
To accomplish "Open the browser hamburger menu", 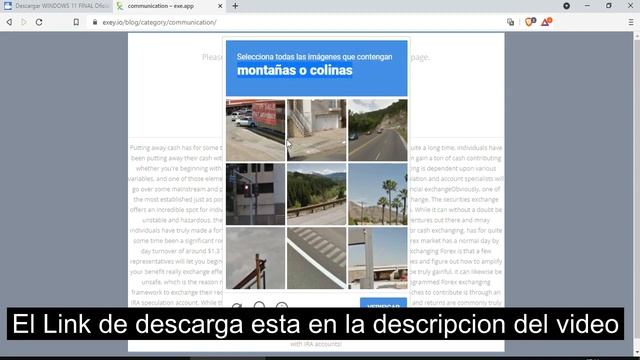I will pyautogui.click(x=631, y=22).
